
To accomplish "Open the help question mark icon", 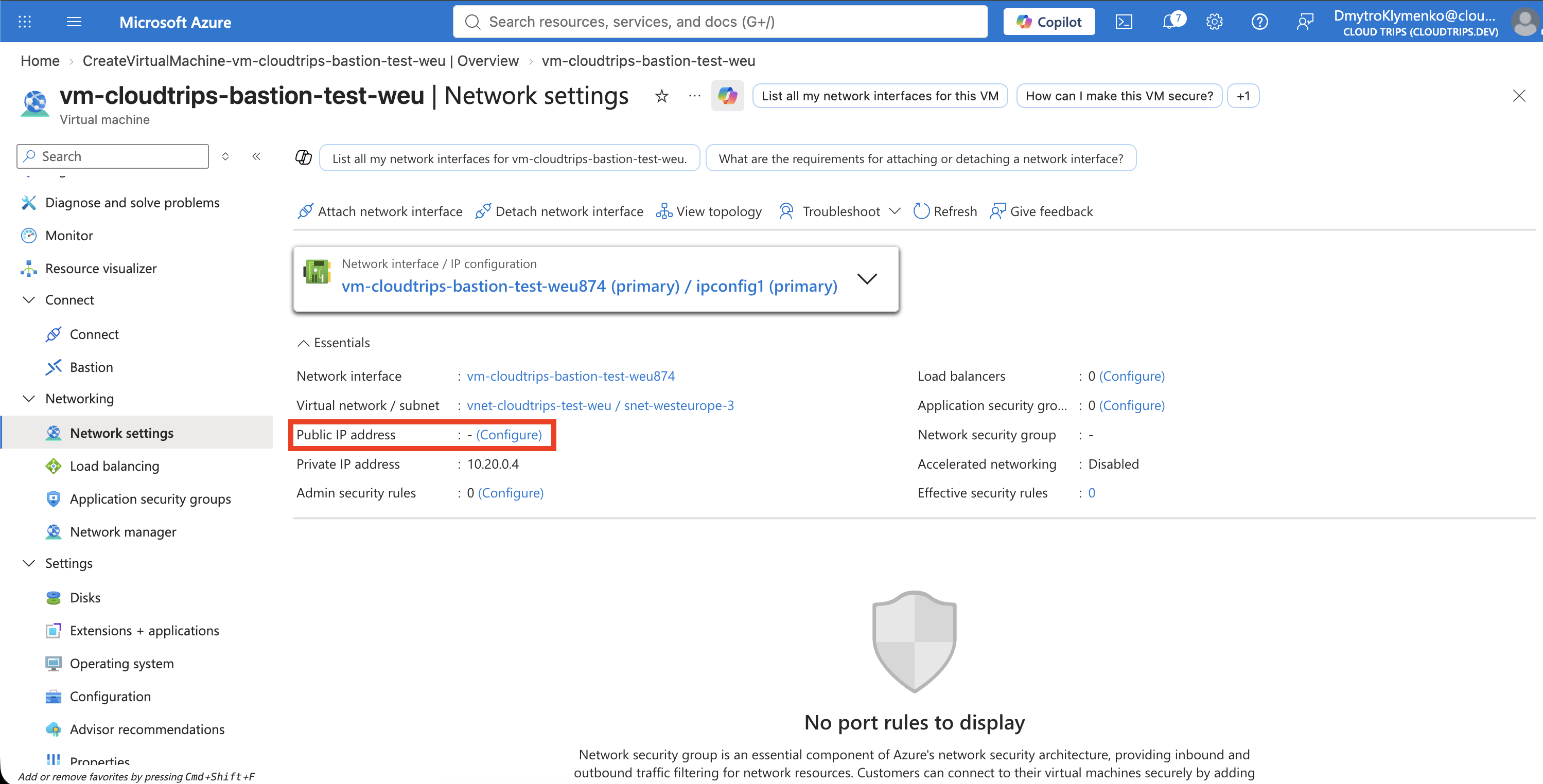I will click(1260, 22).
